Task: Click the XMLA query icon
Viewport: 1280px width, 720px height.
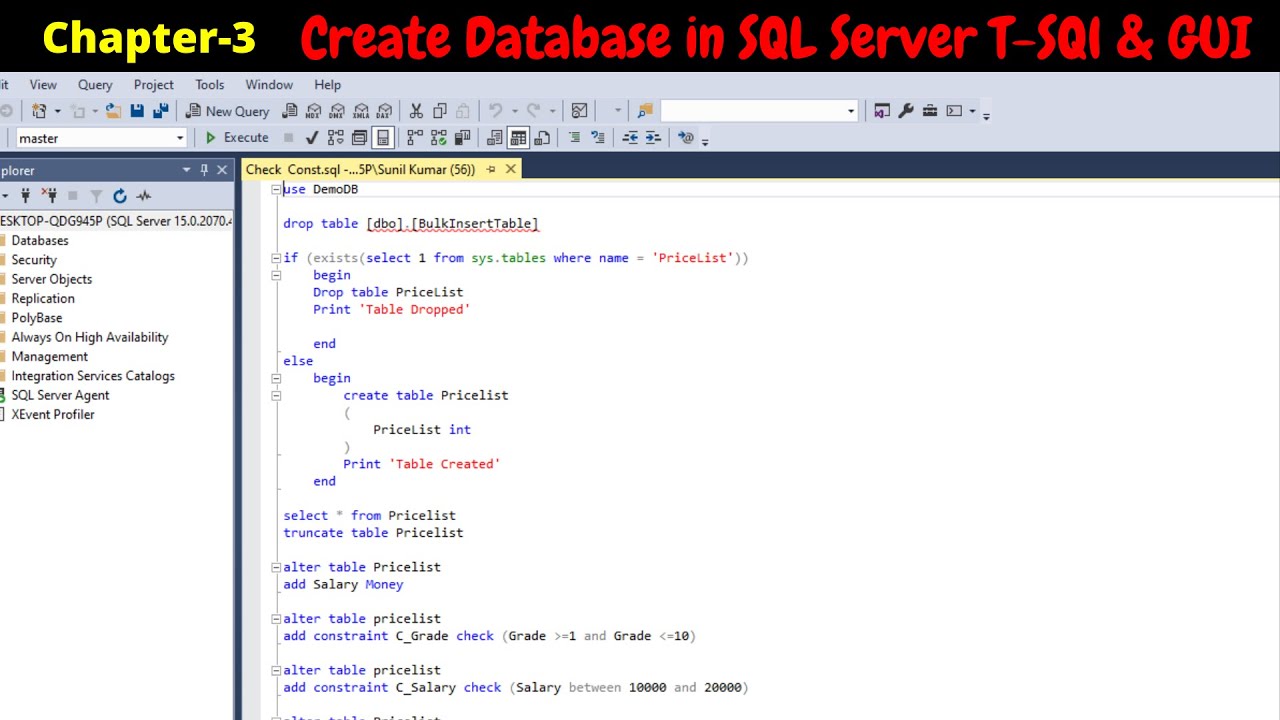Action: 361,111
